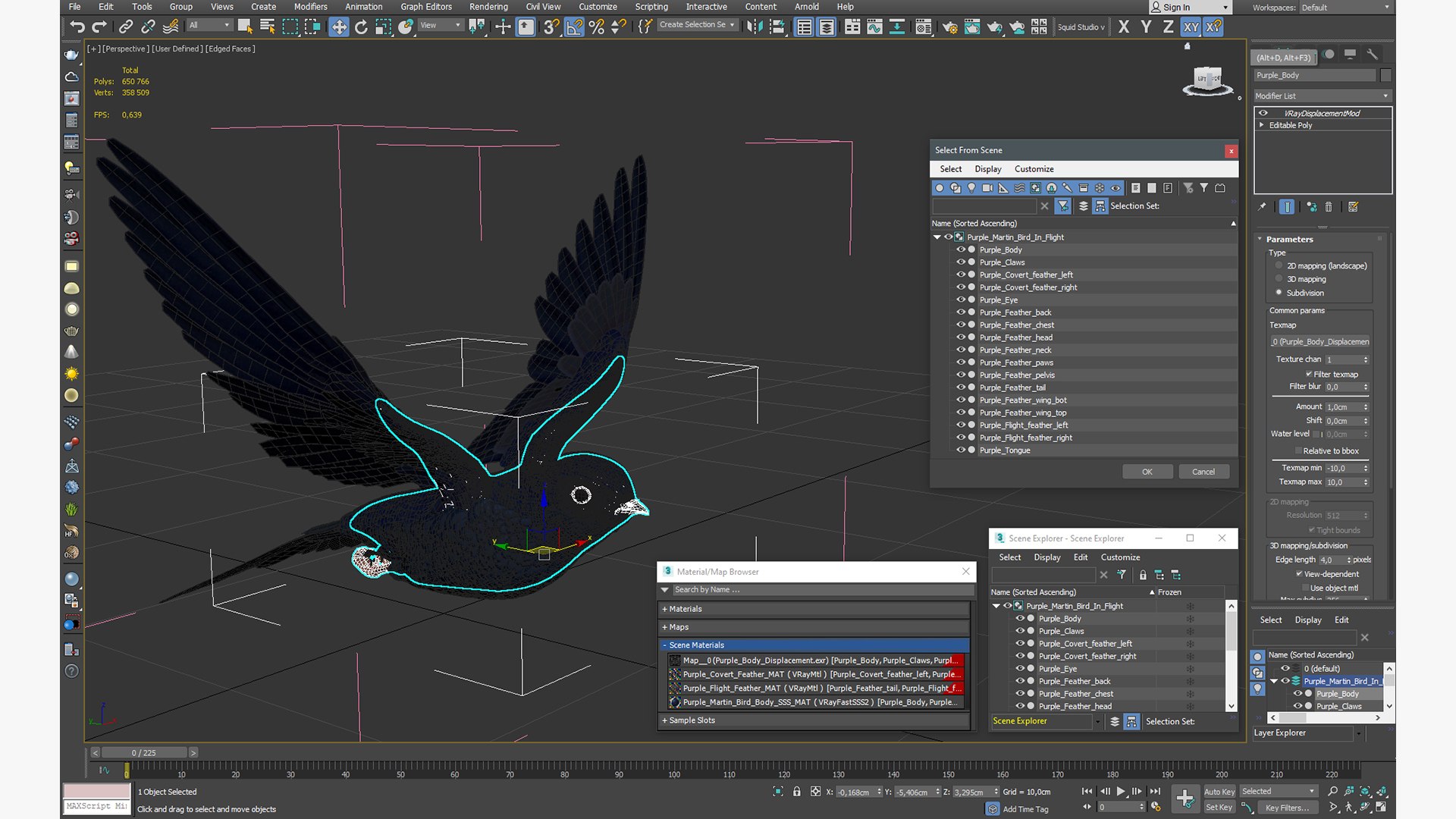The width and height of the screenshot is (1456, 819).
Task: Click the ViewCube in the viewport
Action: pyautogui.click(x=1207, y=80)
